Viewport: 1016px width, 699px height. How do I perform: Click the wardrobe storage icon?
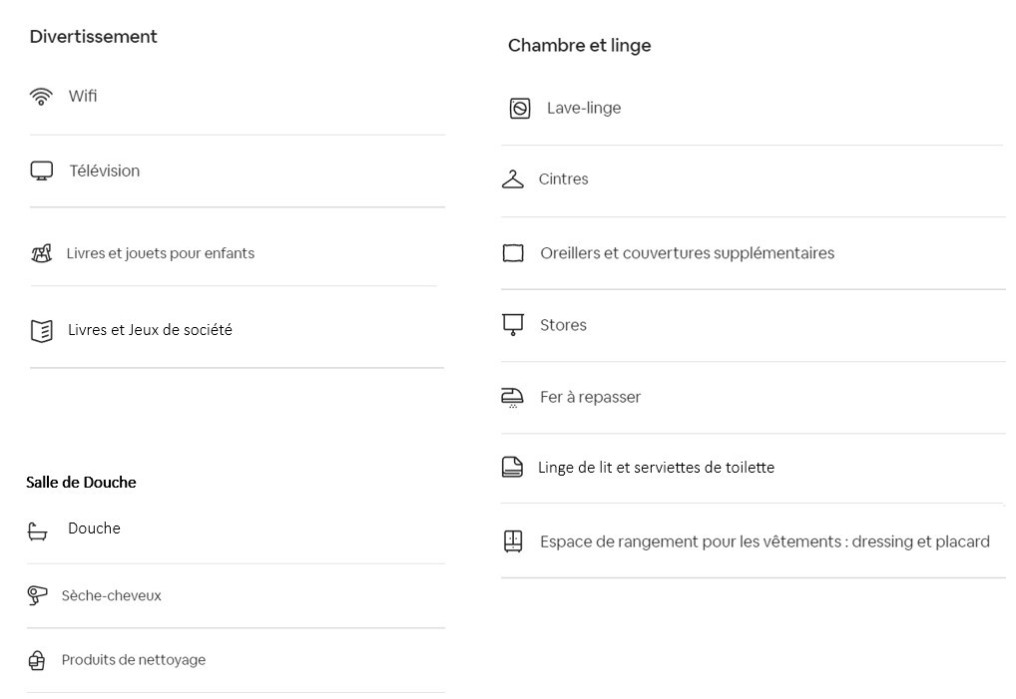pyautogui.click(x=513, y=542)
